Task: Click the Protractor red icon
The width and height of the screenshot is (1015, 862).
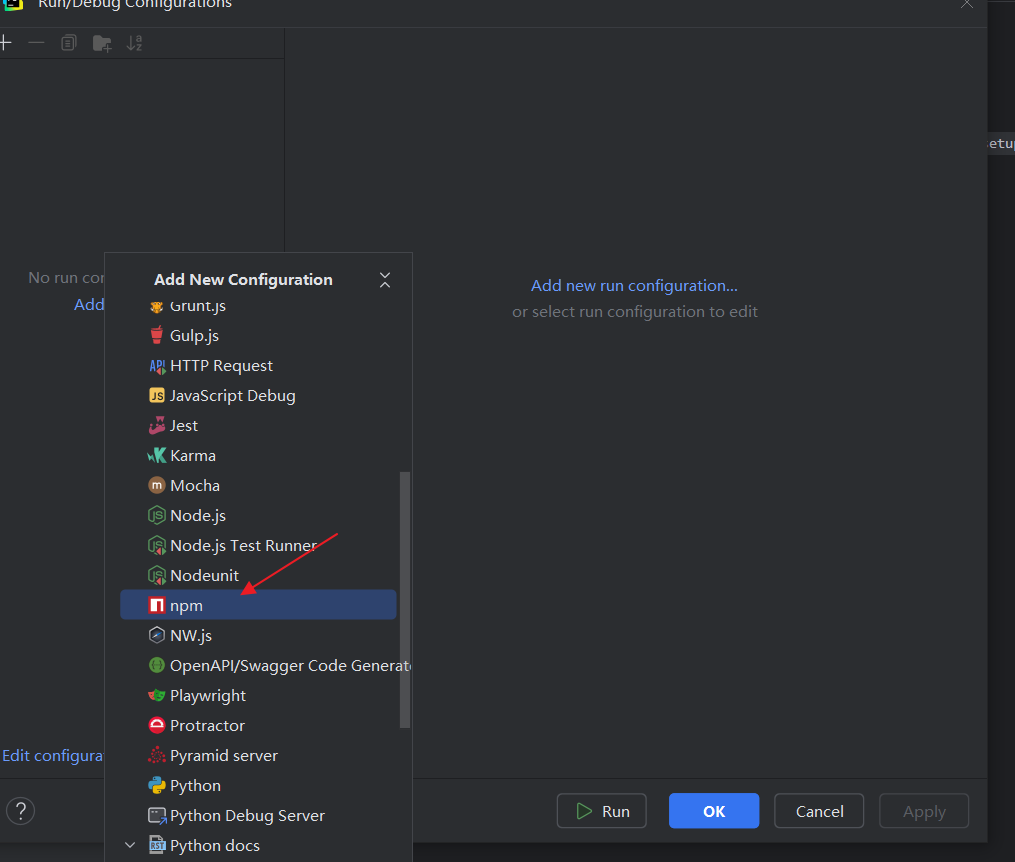Action: point(157,725)
